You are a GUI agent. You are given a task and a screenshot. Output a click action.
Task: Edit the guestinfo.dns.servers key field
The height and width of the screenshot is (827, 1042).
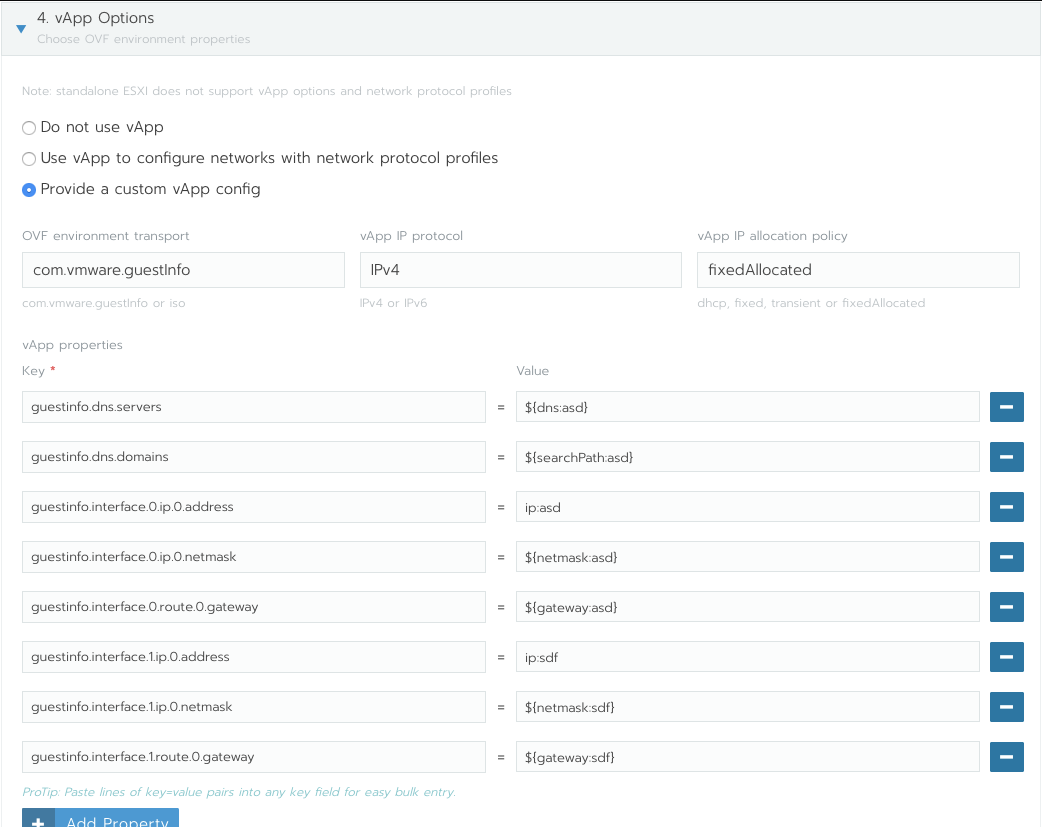tap(253, 407)
